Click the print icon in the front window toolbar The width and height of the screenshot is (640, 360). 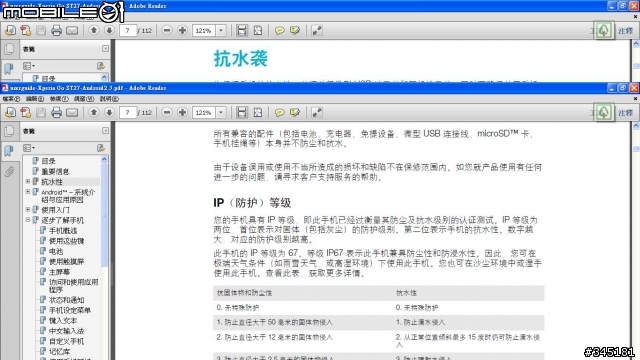pos(56,112)
